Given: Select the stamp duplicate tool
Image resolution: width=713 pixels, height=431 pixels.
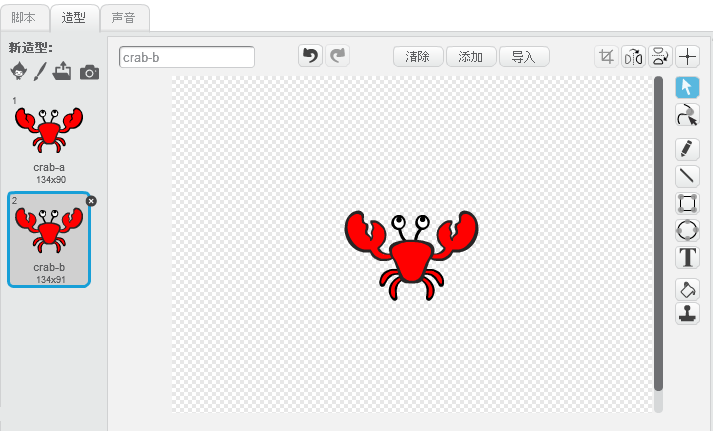Looking at the screenshot, I should (687, 313).
